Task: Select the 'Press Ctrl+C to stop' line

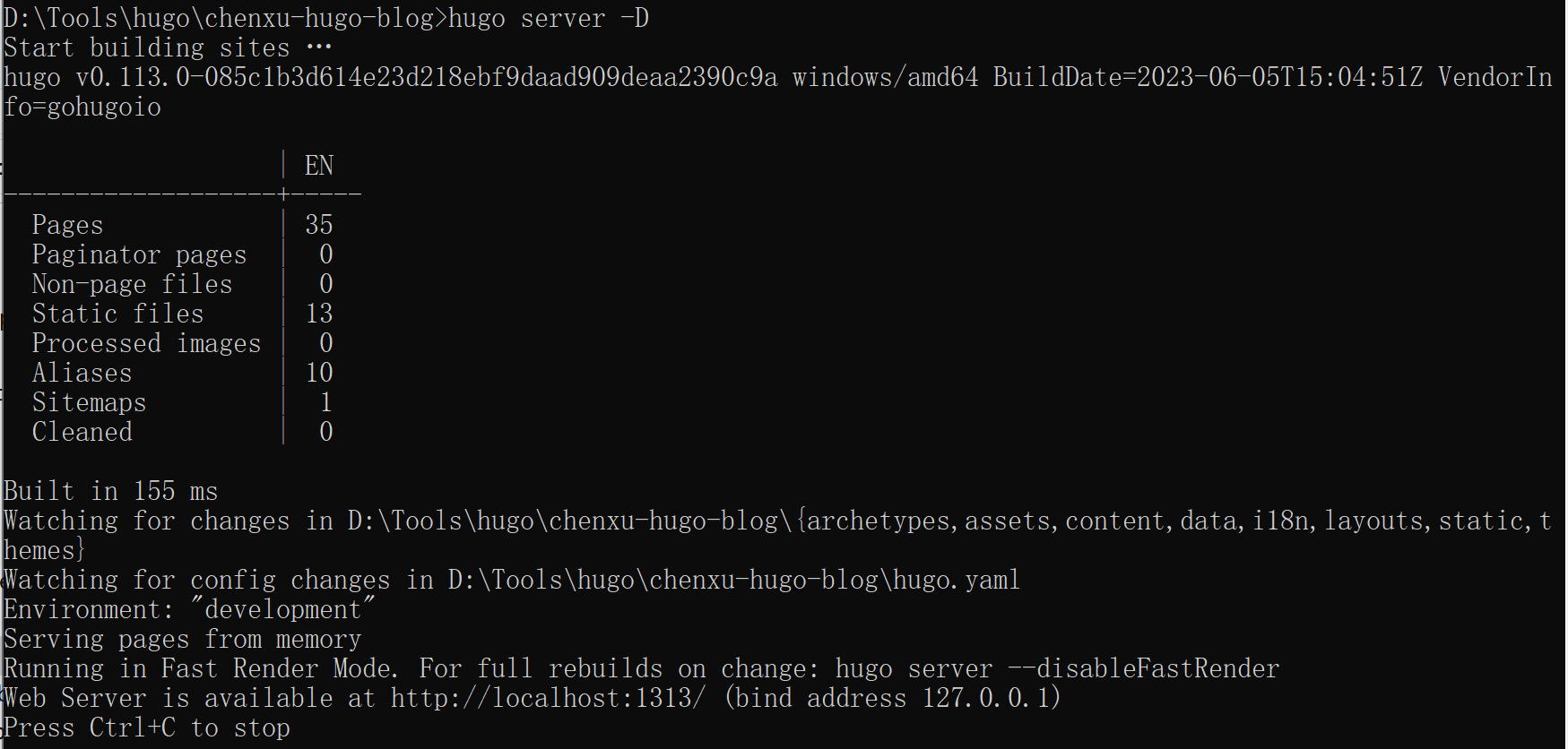Action: pos(147,727)
